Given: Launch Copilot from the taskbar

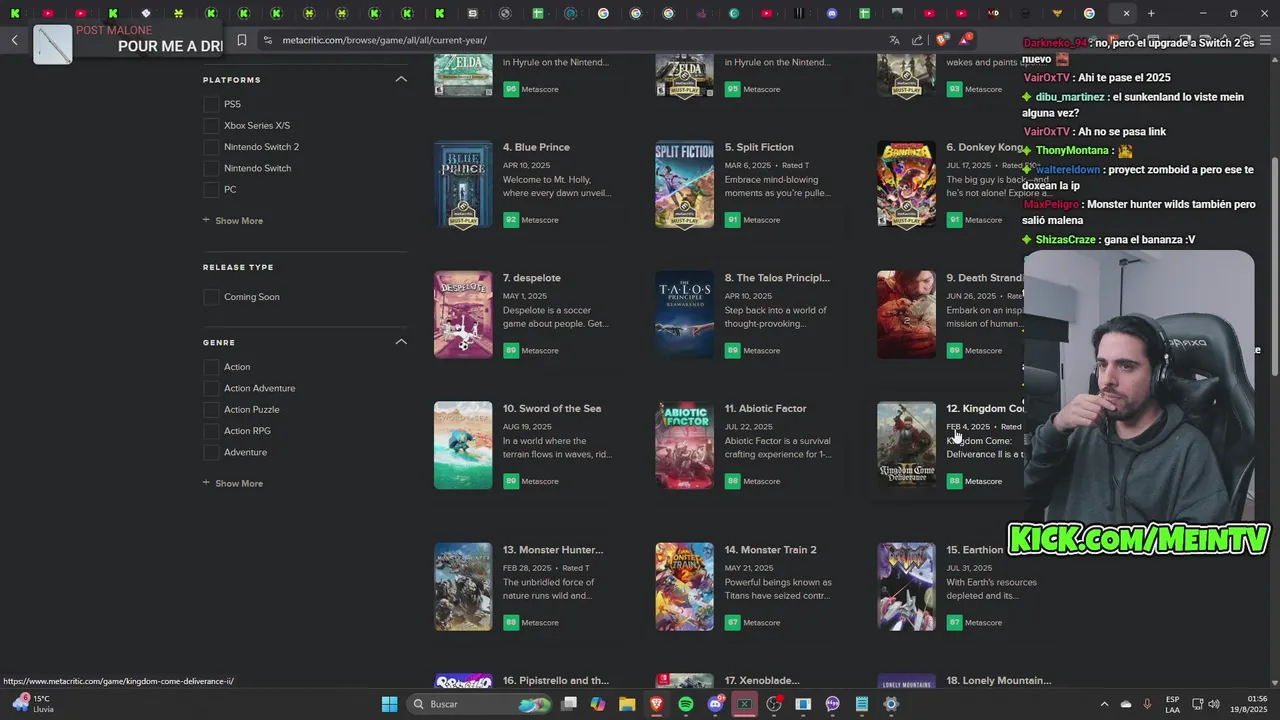Looking at the screenshot, I should pyautogui.click(x=598, y=704).
